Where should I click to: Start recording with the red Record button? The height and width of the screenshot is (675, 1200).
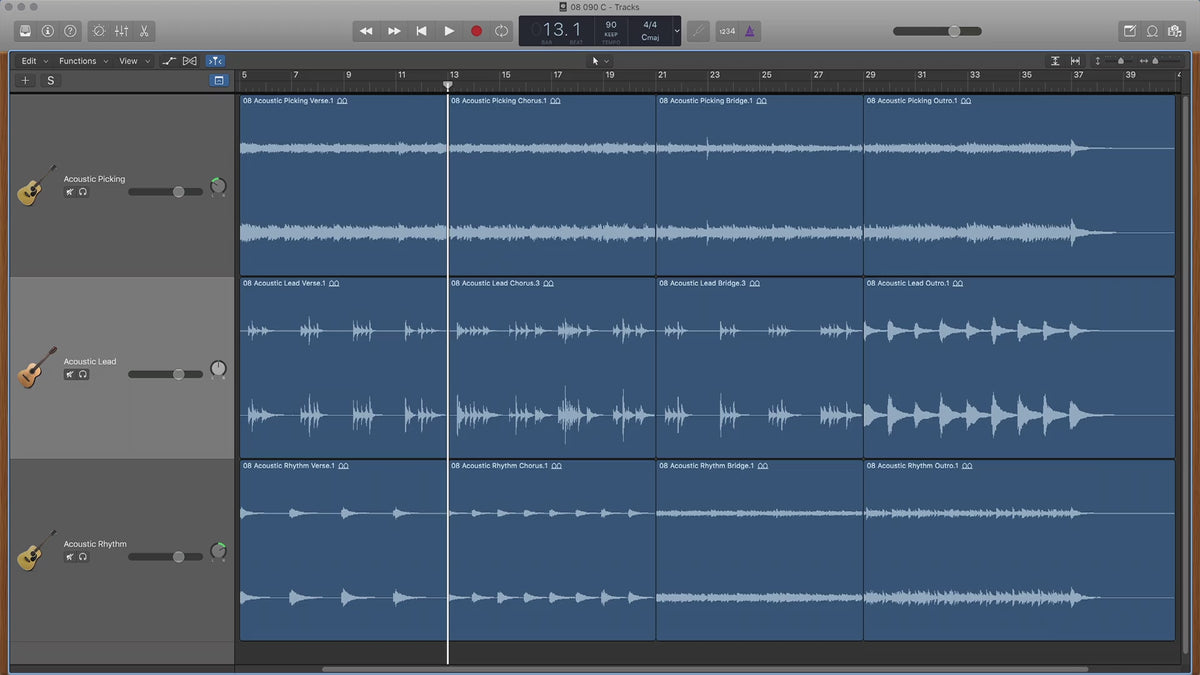[x=476, y=31]
